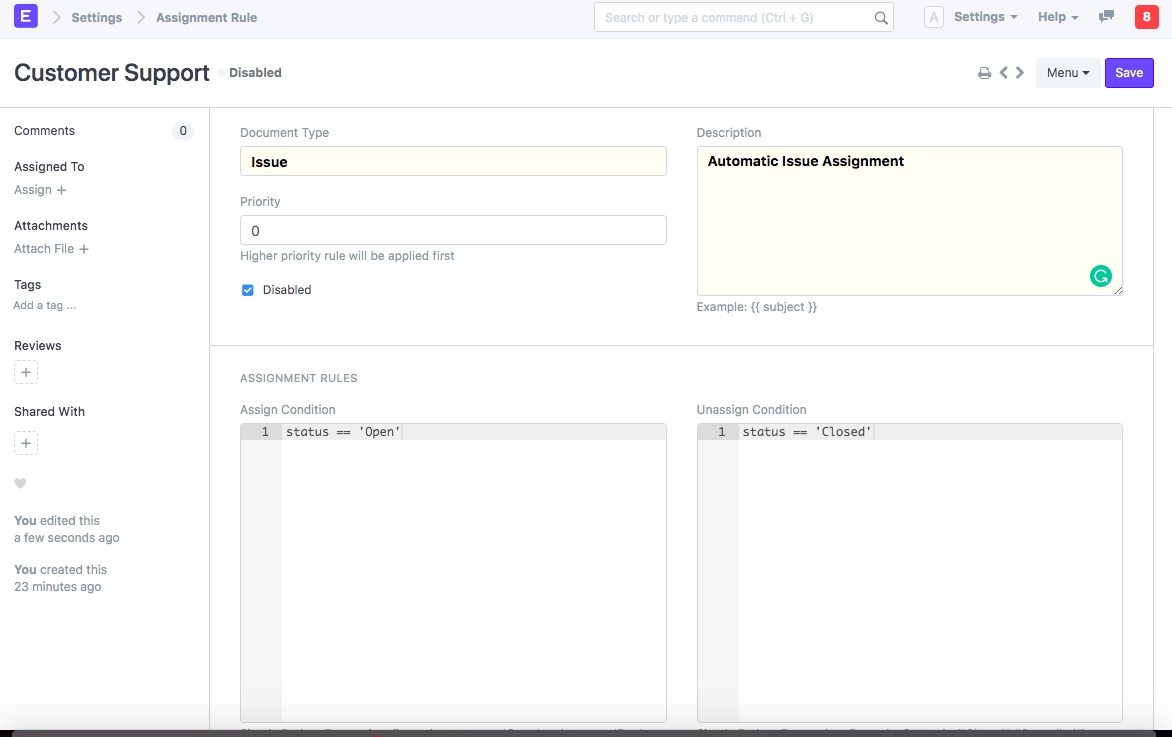Viewport: 1172px width, 737px height.
Task: Click the Grammarly icon in Description
Action: click(1100, 276)
